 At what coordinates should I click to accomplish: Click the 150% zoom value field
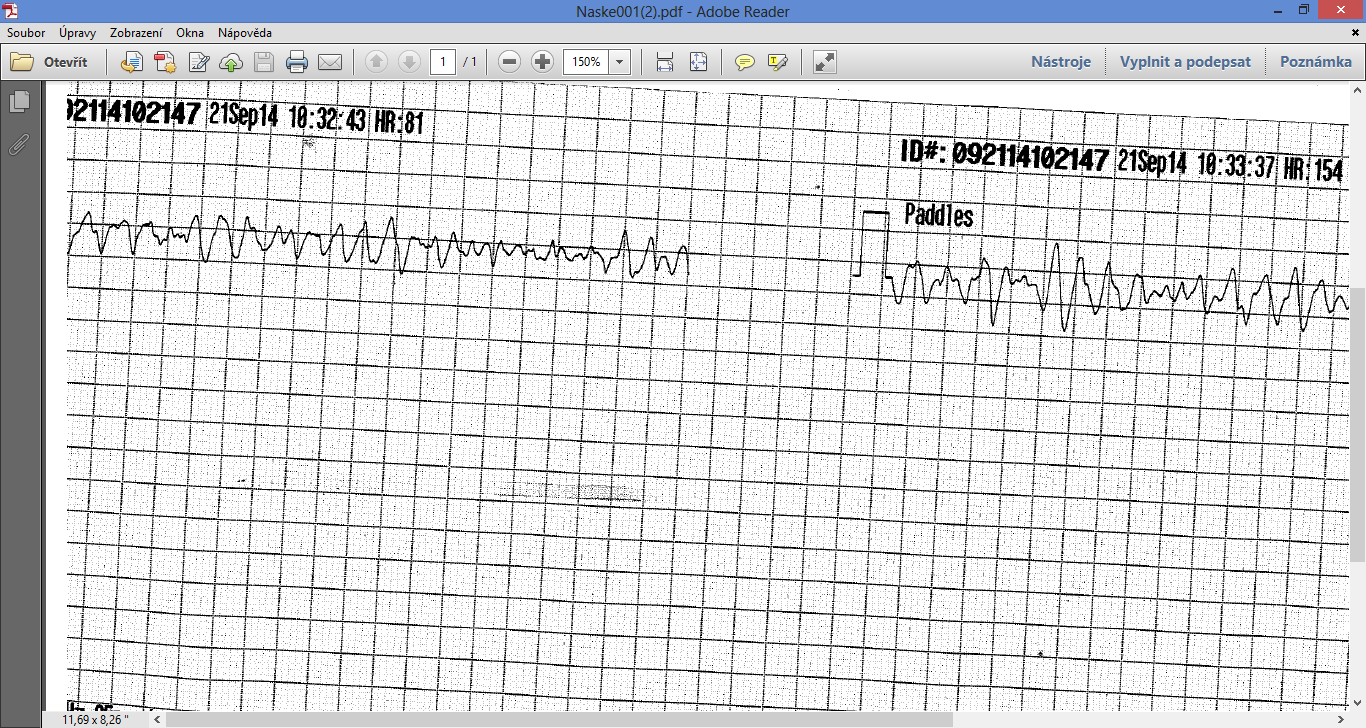[x=586, y=62]
